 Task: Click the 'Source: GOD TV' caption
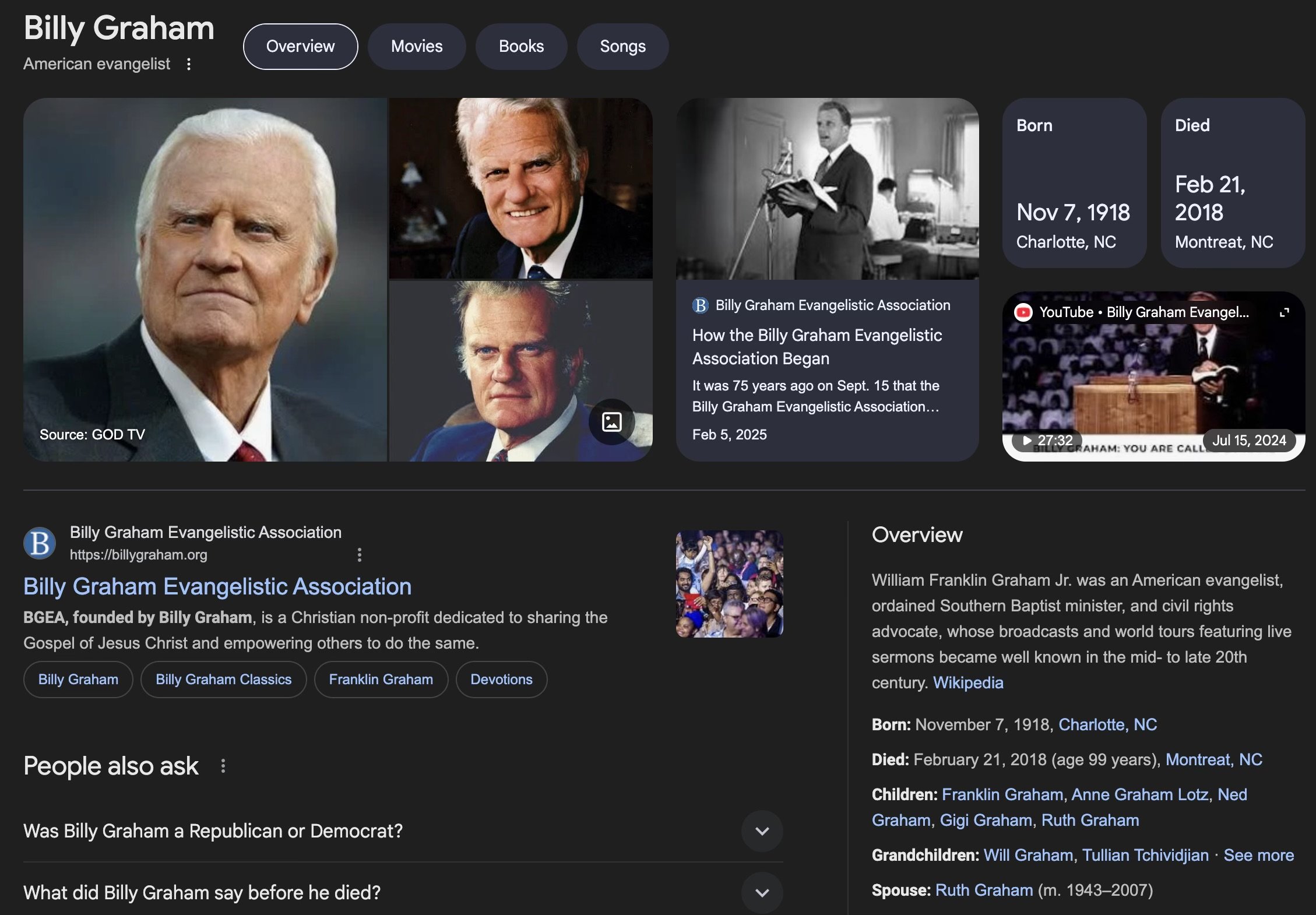[92, 435]
